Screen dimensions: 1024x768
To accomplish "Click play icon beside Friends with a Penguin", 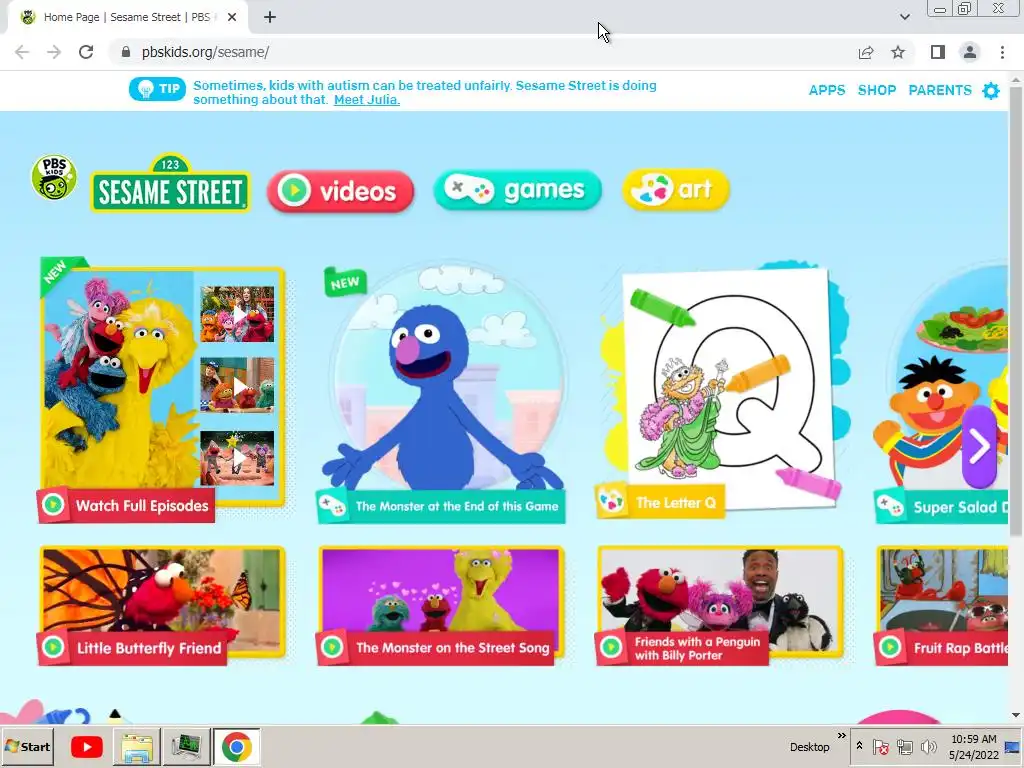I will [x=611, y=648].
